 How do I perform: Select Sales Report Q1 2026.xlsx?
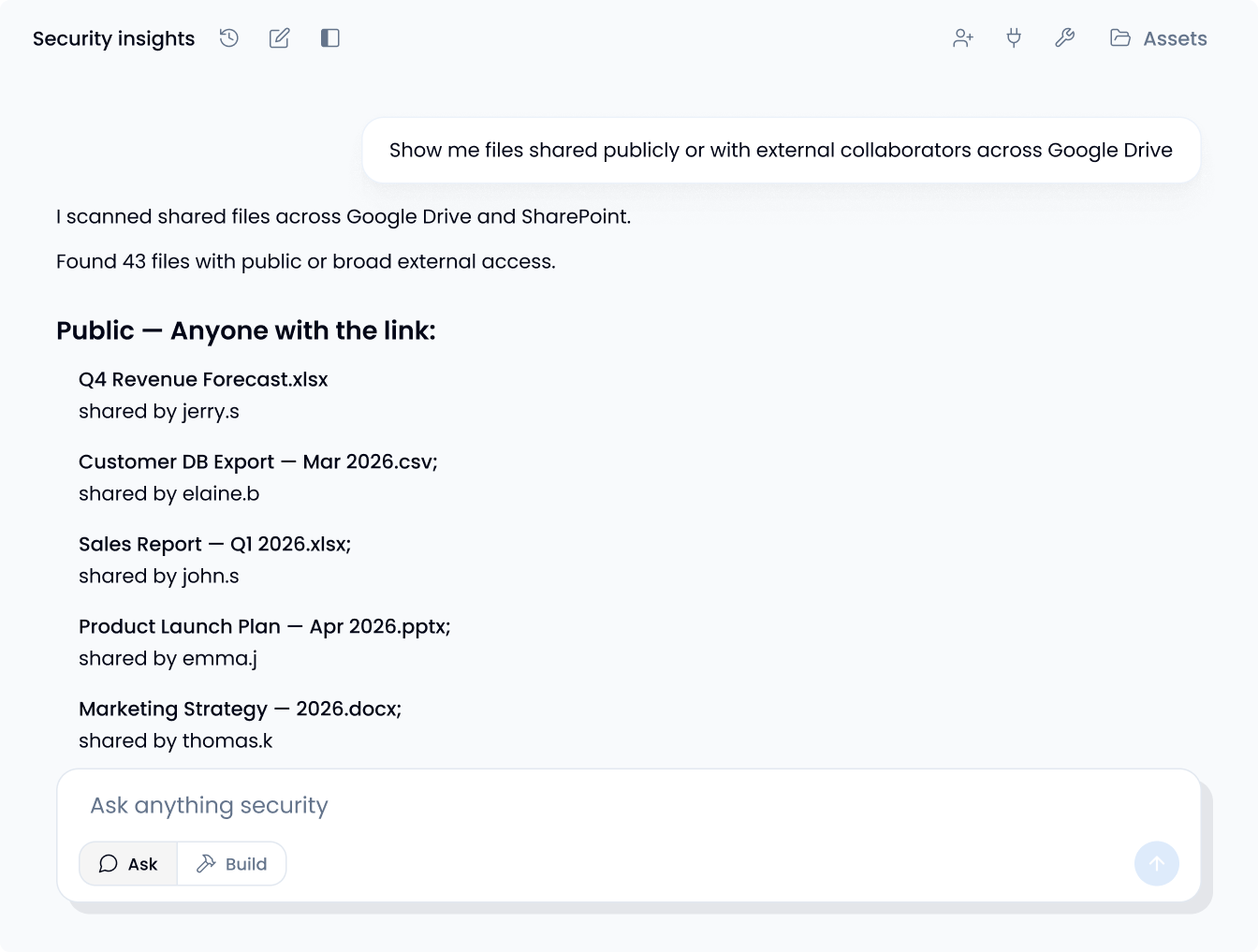point(214,544)
